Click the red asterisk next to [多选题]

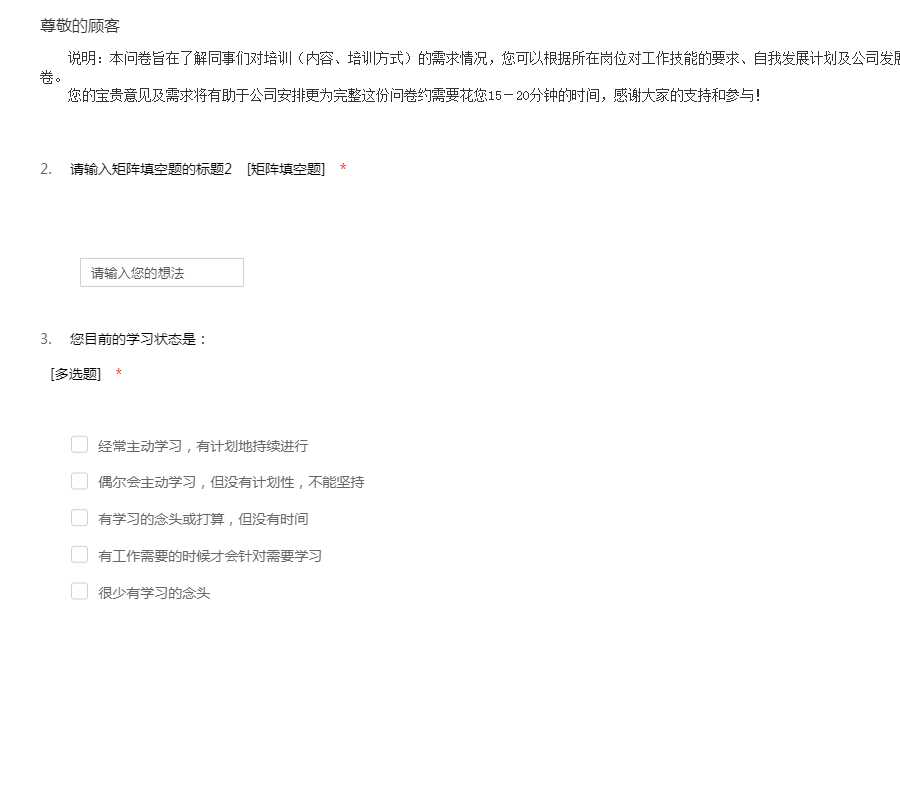[119, 374]
